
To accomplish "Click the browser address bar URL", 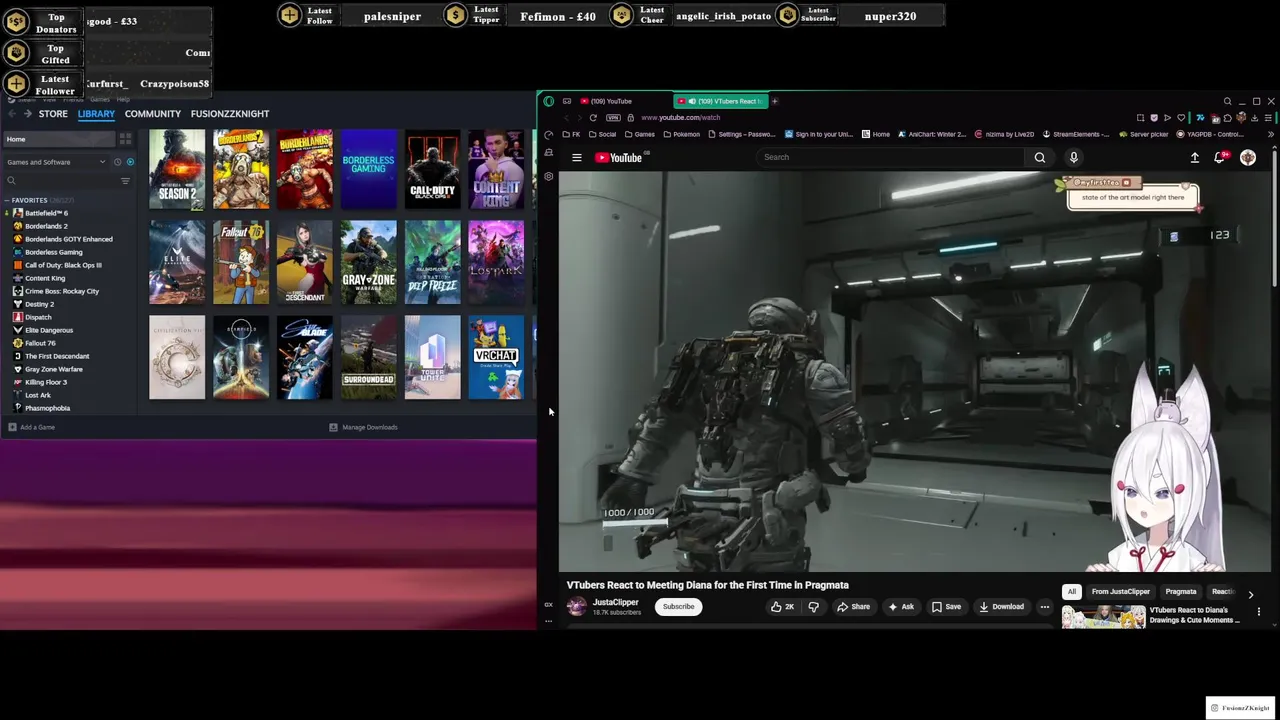I will pyautogui.click(x=680, y=118).
